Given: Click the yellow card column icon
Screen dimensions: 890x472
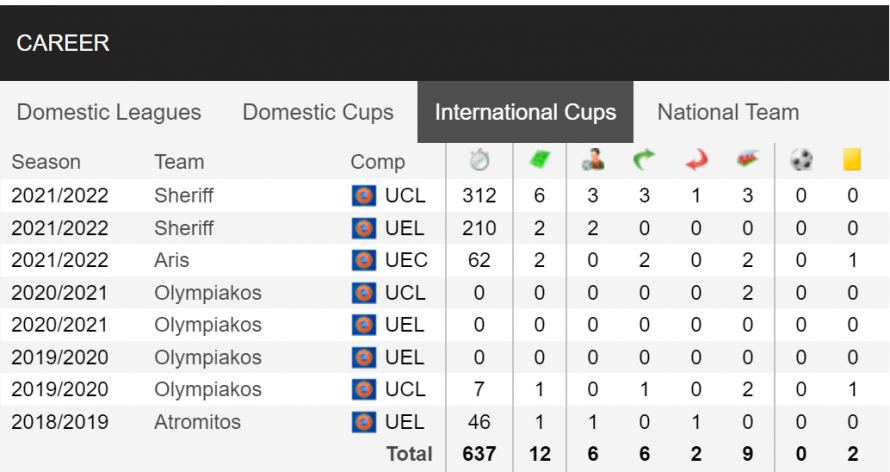Looking at the screenshot, I should [852, 160].
